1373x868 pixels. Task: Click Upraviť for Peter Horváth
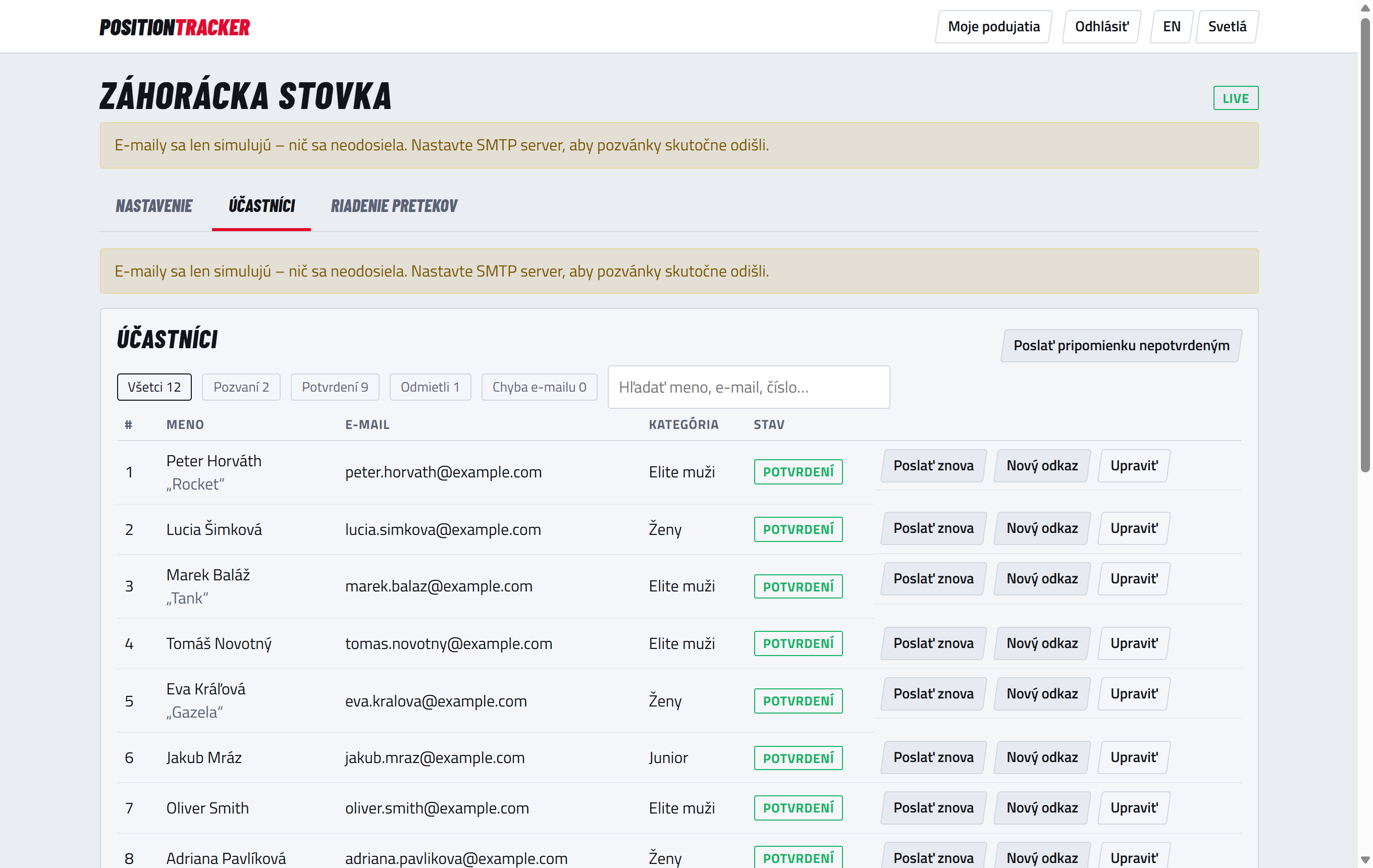tap(1134, 466)
